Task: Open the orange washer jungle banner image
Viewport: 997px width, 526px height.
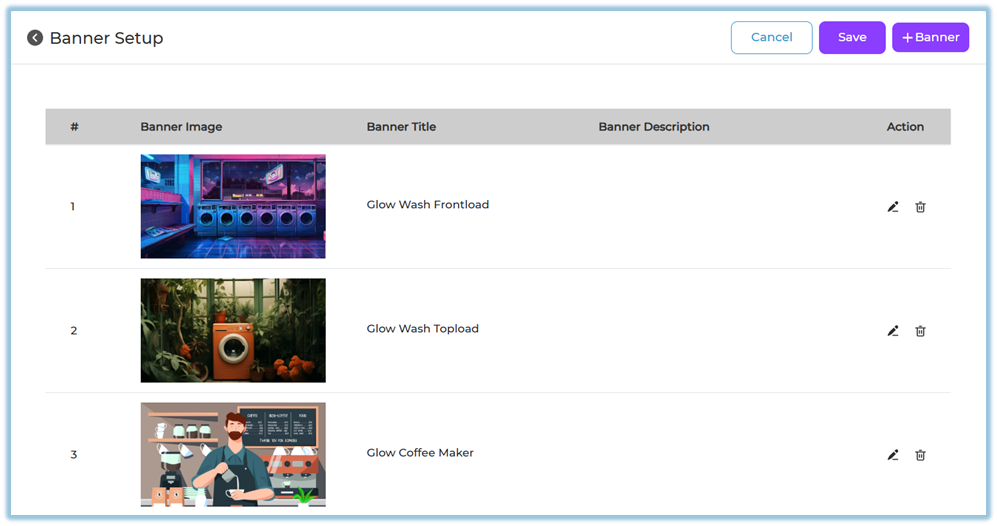Action: click(x=233, y=330)
